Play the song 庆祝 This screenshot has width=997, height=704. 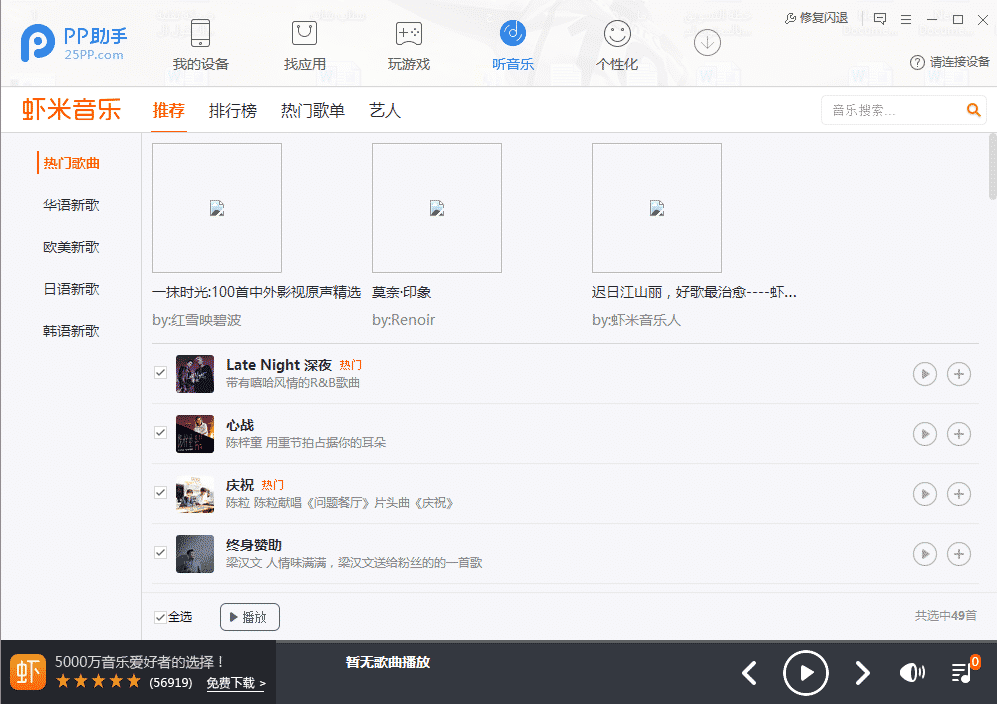click(925, 494)
